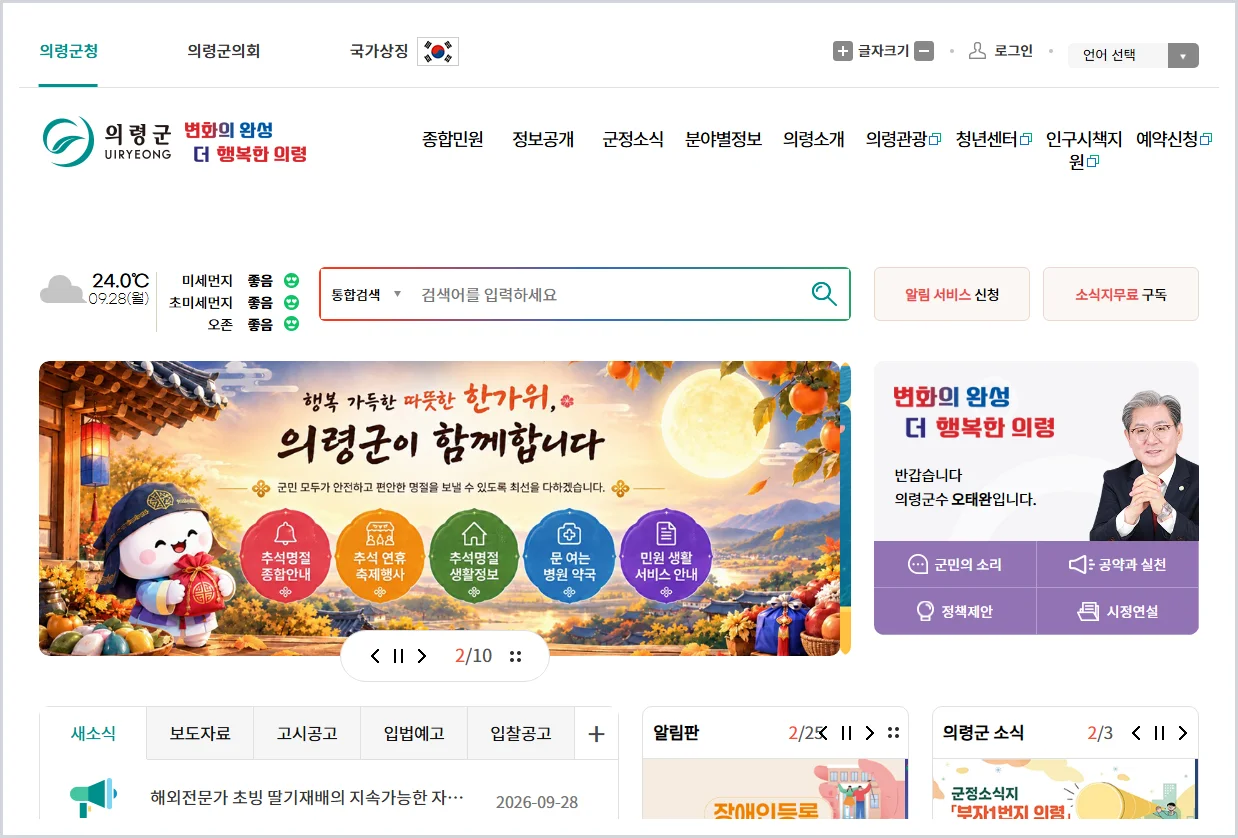Image resolution: width=1238 pixels, height=838 pixels.
Task: Click the Uiryeong county logo
Action: 107,141
